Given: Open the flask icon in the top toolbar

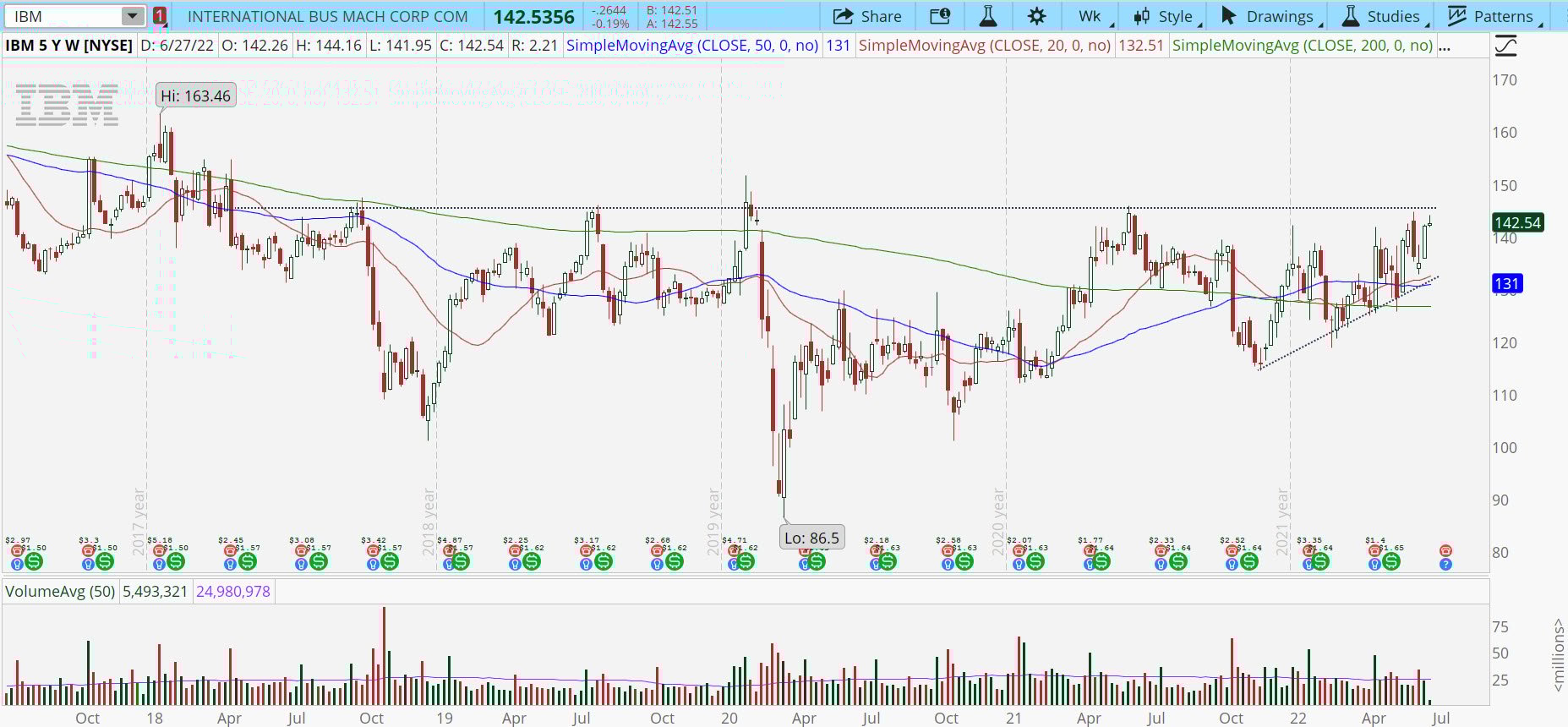Looking at the screenshot, I should click(987, 16).
